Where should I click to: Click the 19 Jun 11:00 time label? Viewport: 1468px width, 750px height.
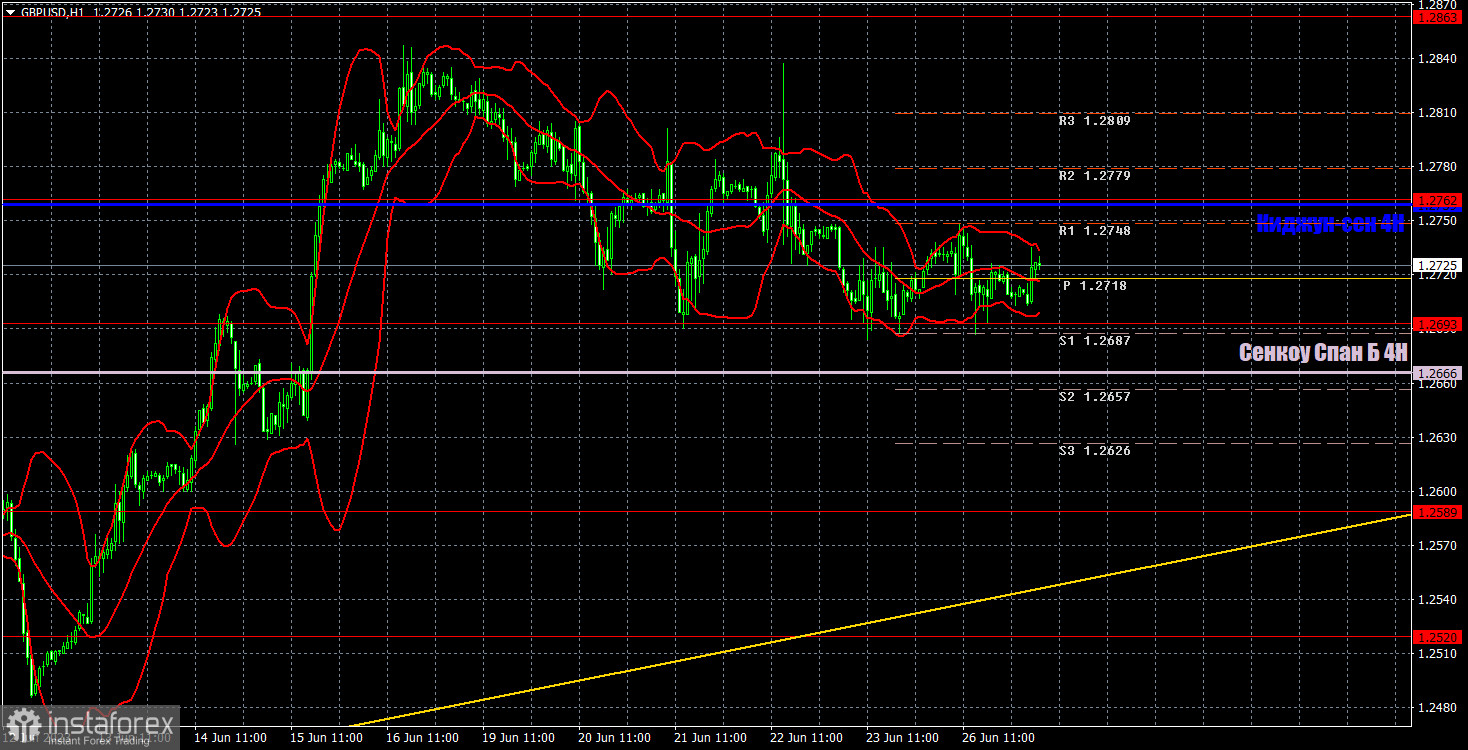tap(518, 738)
